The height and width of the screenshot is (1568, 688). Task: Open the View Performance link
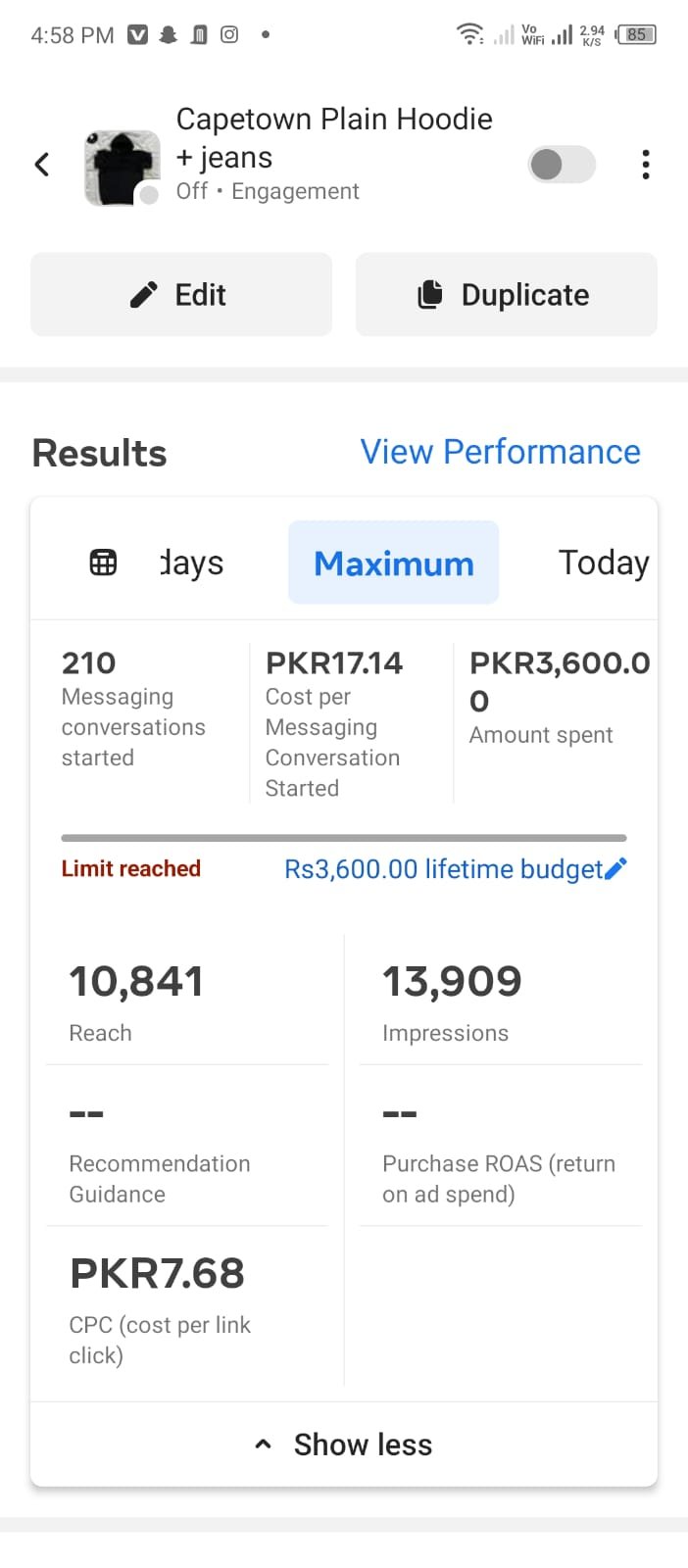click(x=500, y=452)
